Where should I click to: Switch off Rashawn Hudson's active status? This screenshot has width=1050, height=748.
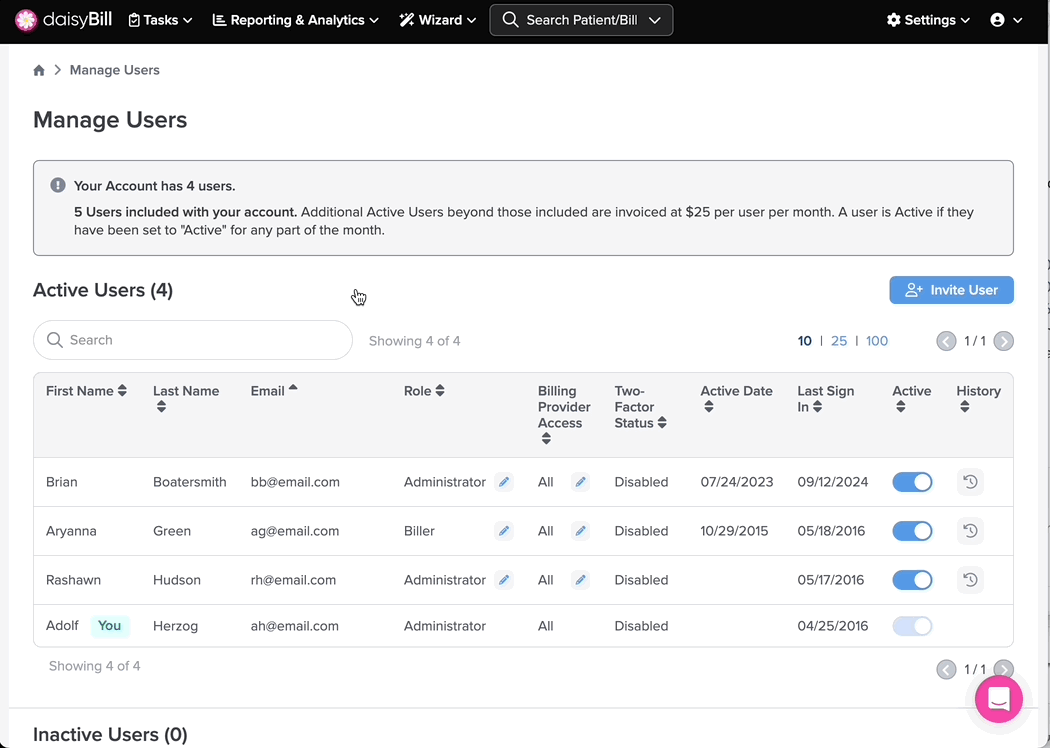pyautogui.click(x=912, y=580)
